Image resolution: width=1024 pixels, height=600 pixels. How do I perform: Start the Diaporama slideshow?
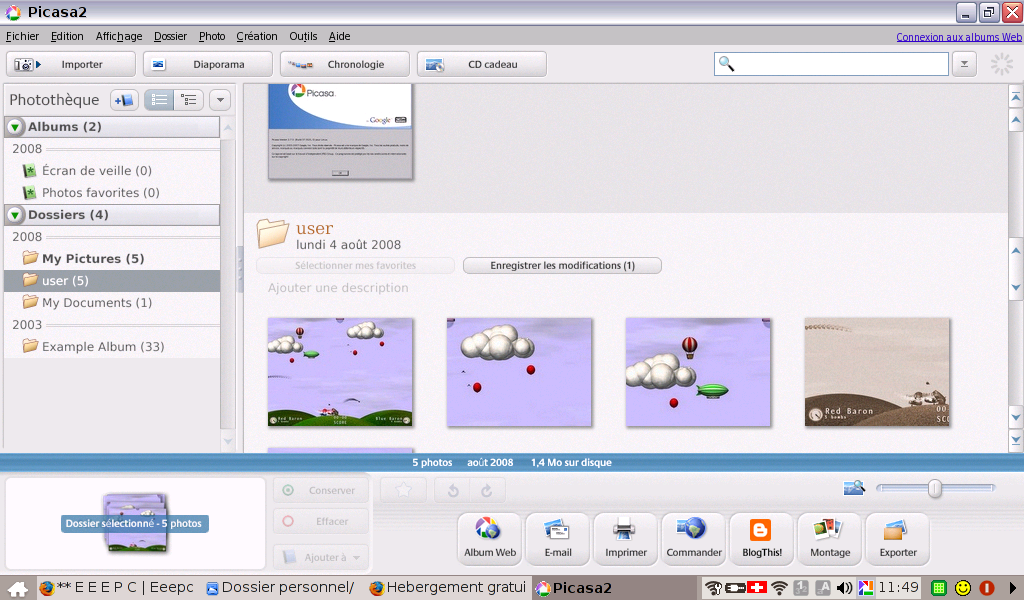click(x=208, y=64)
